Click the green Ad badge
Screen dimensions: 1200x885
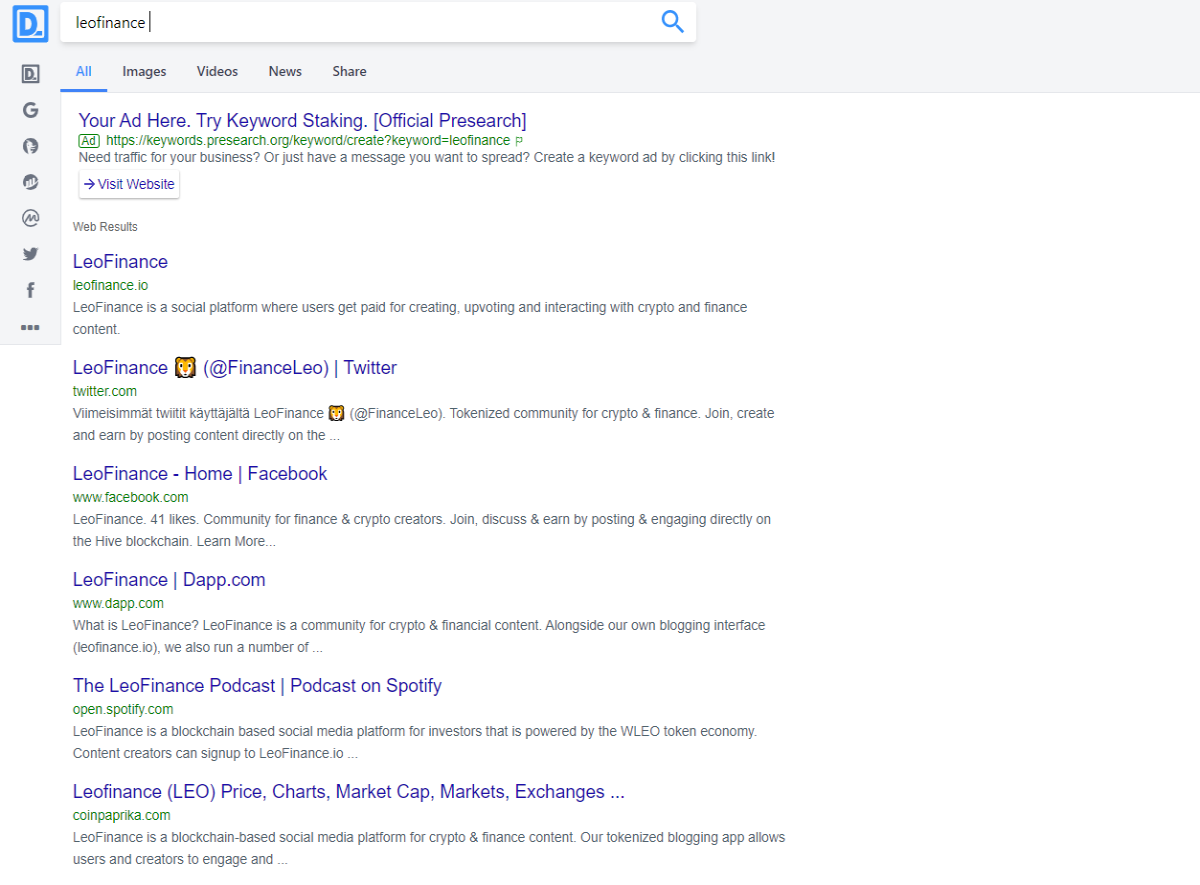pos(89,141)
